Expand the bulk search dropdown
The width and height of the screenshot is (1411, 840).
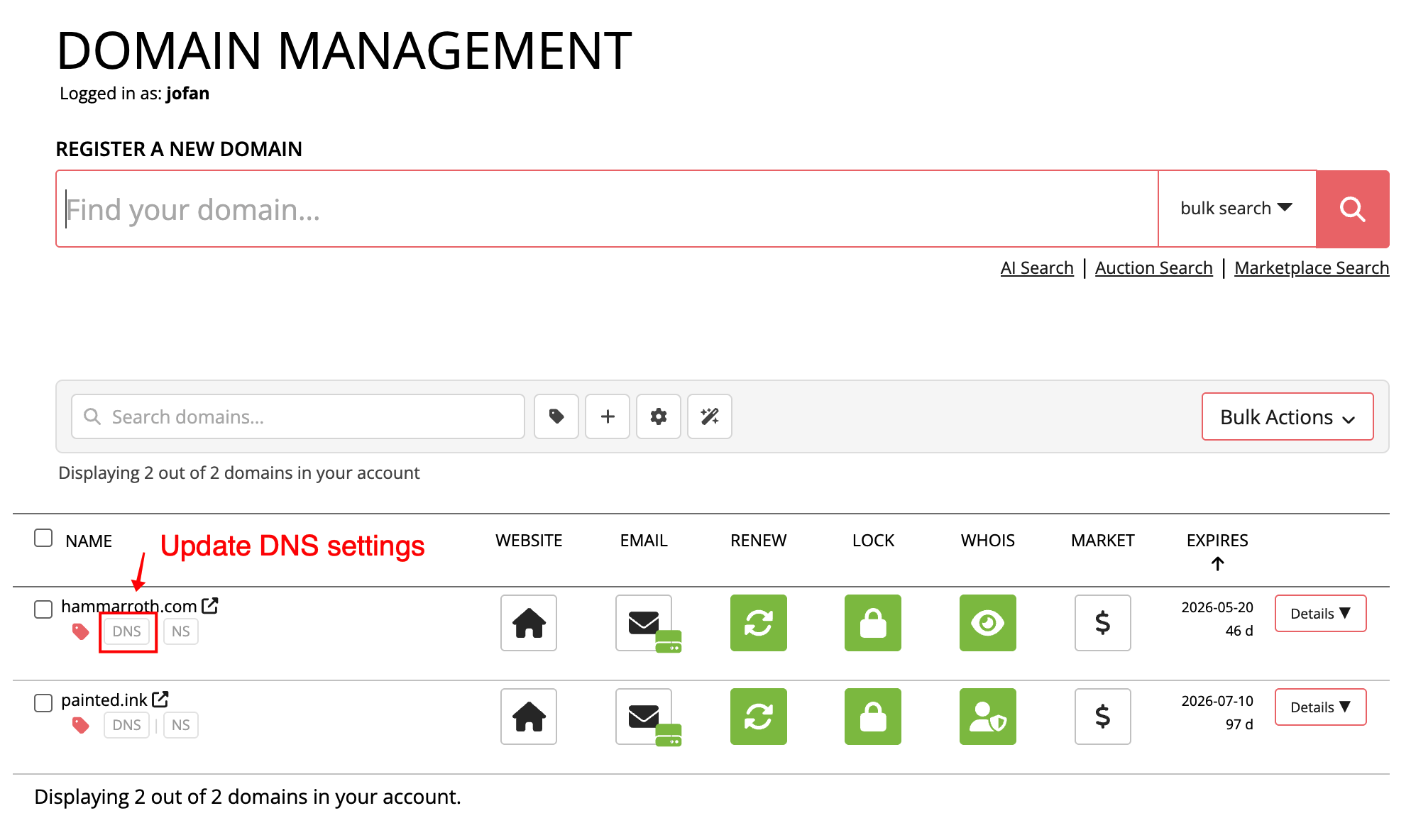tap(1236, 209)
